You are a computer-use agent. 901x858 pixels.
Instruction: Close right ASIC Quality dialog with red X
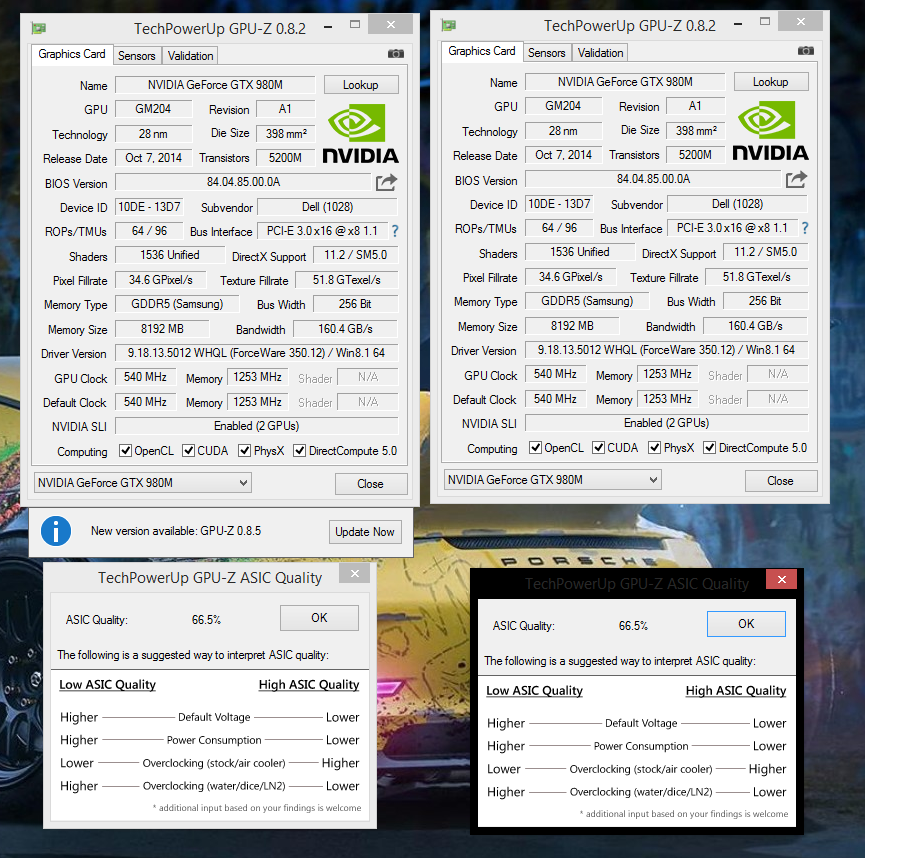(x=781, y=579)
